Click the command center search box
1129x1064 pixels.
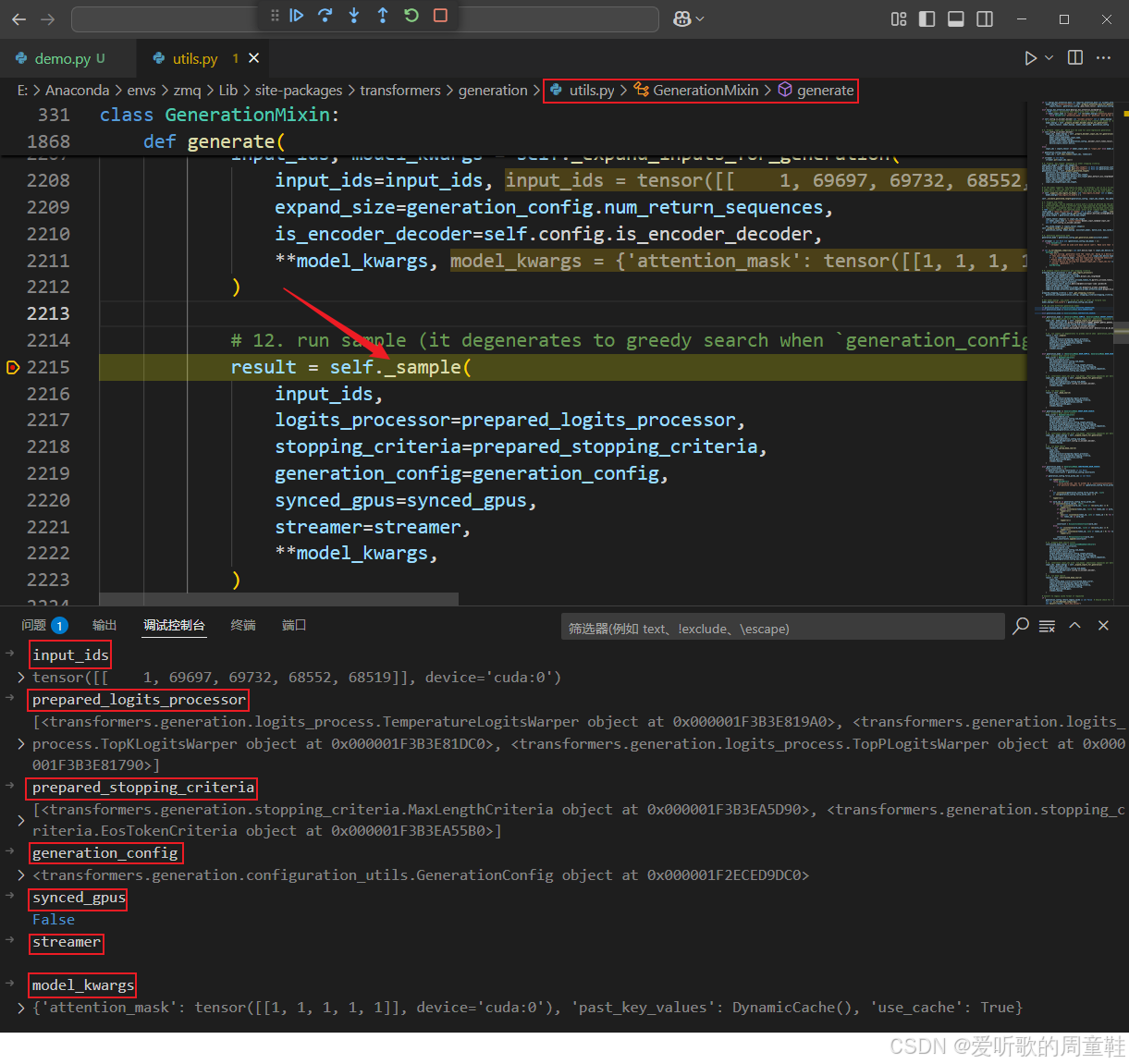(365, 18)
